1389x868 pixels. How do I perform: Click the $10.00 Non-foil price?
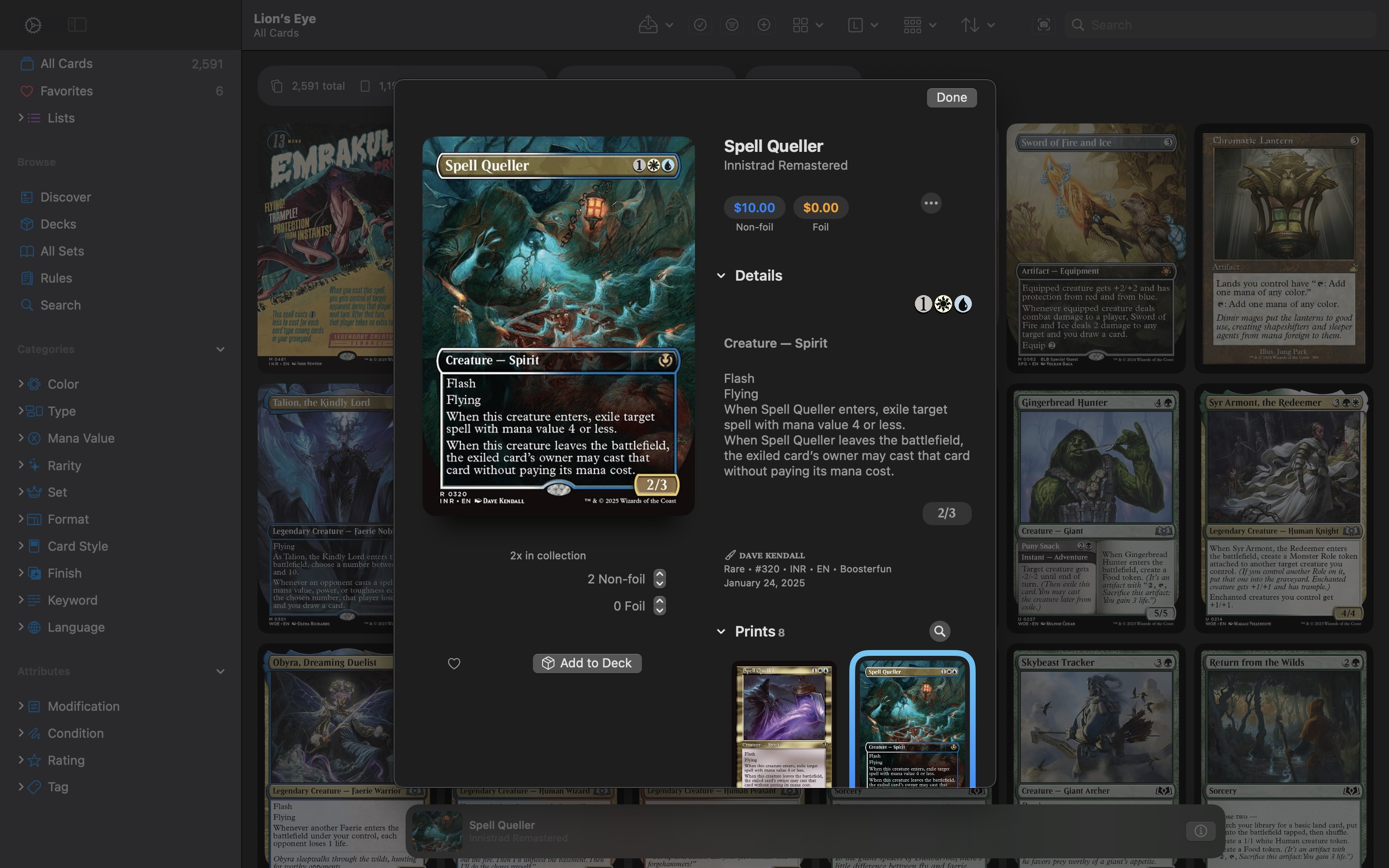tap(754, 207)
